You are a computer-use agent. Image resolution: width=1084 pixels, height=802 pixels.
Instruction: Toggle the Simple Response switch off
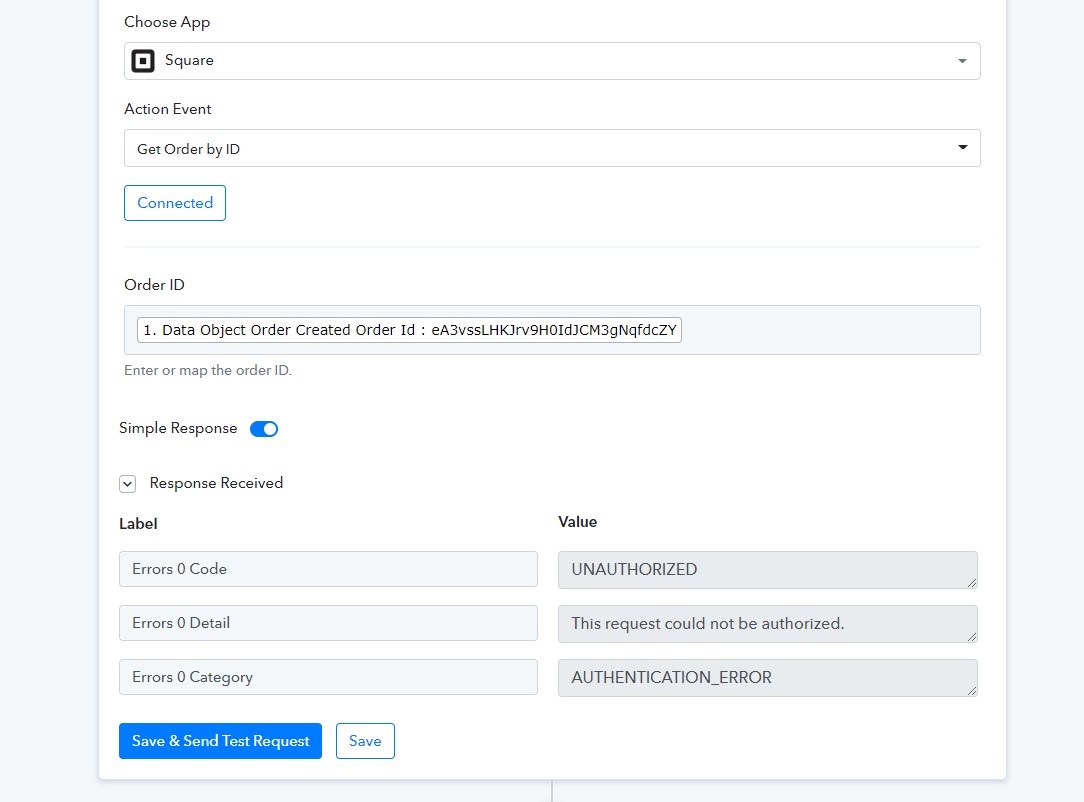(x=264, y=429)
